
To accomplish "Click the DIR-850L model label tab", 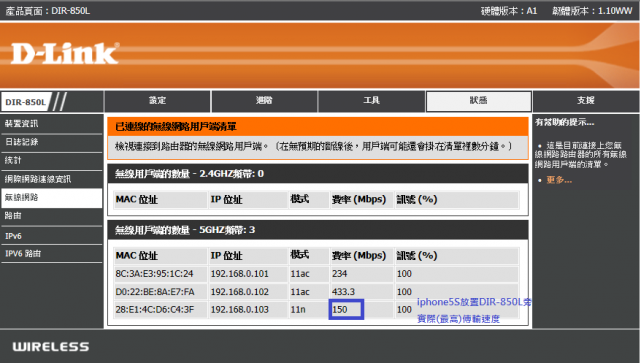I will tap(26, 102).
